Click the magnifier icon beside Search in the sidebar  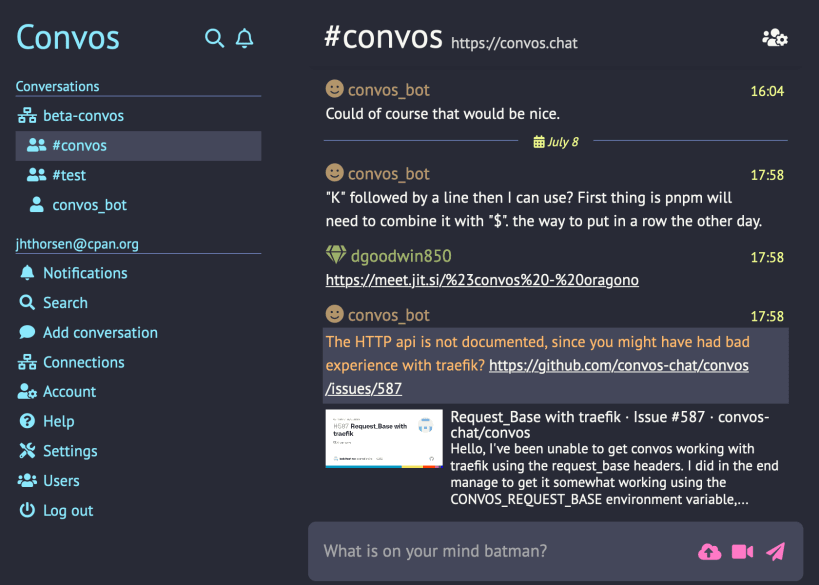27,302
